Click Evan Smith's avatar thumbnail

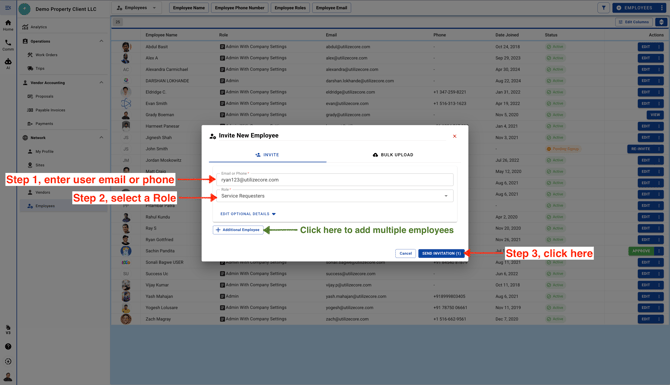pos(126,103)
